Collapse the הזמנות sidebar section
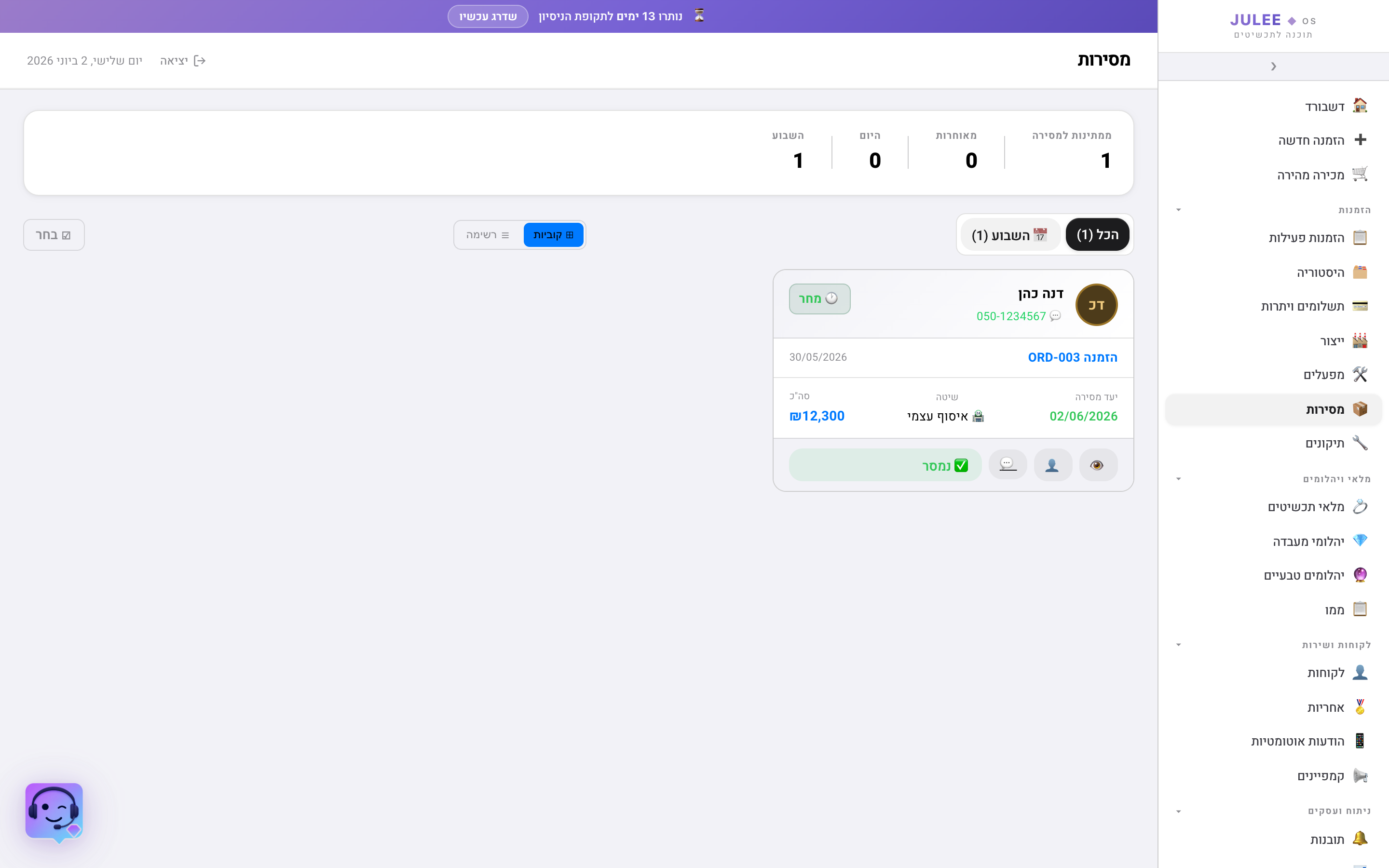Image resolution: width=1389 pixels, height=868 pixels. tap(1178, 210)
